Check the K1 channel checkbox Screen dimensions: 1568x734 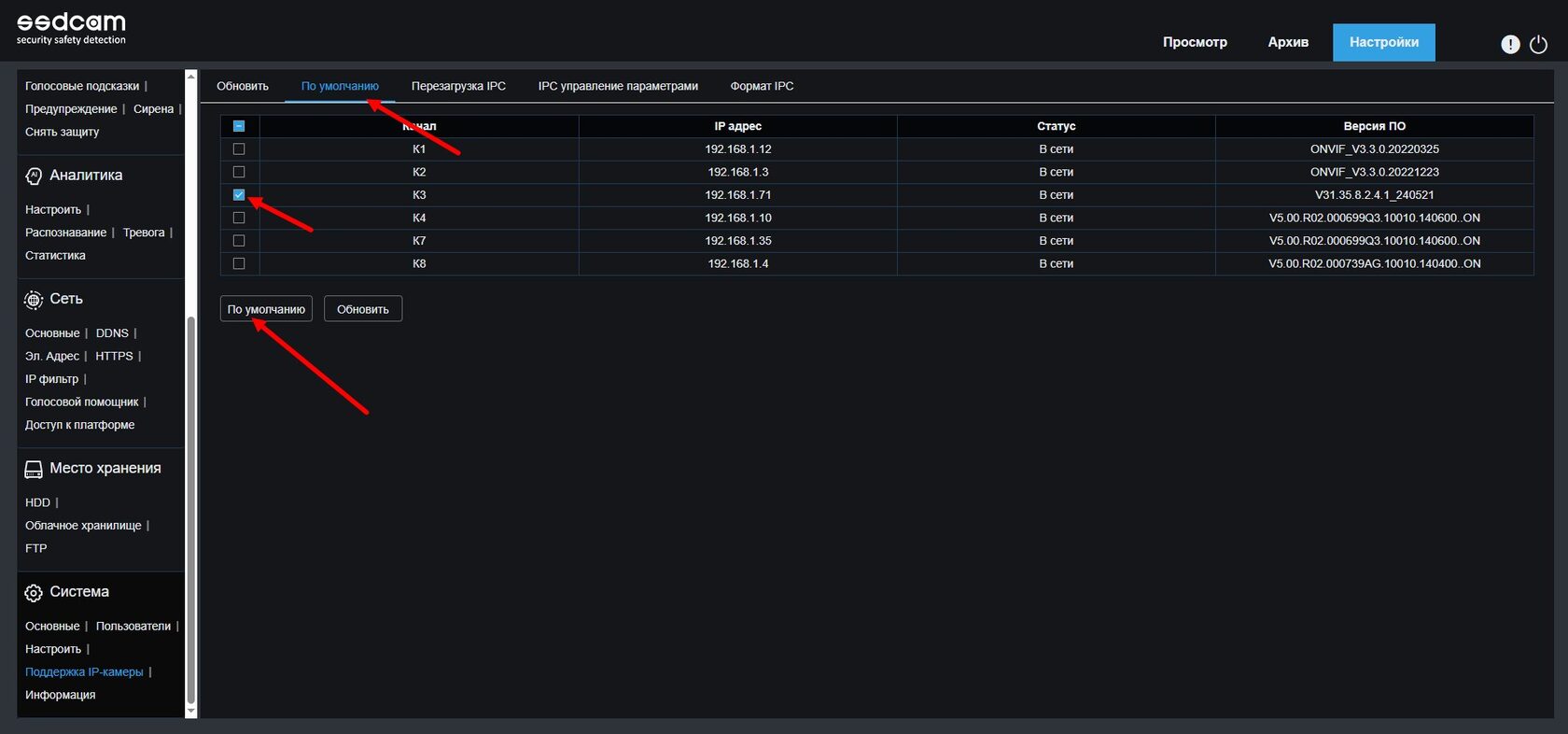pos(239,149)
